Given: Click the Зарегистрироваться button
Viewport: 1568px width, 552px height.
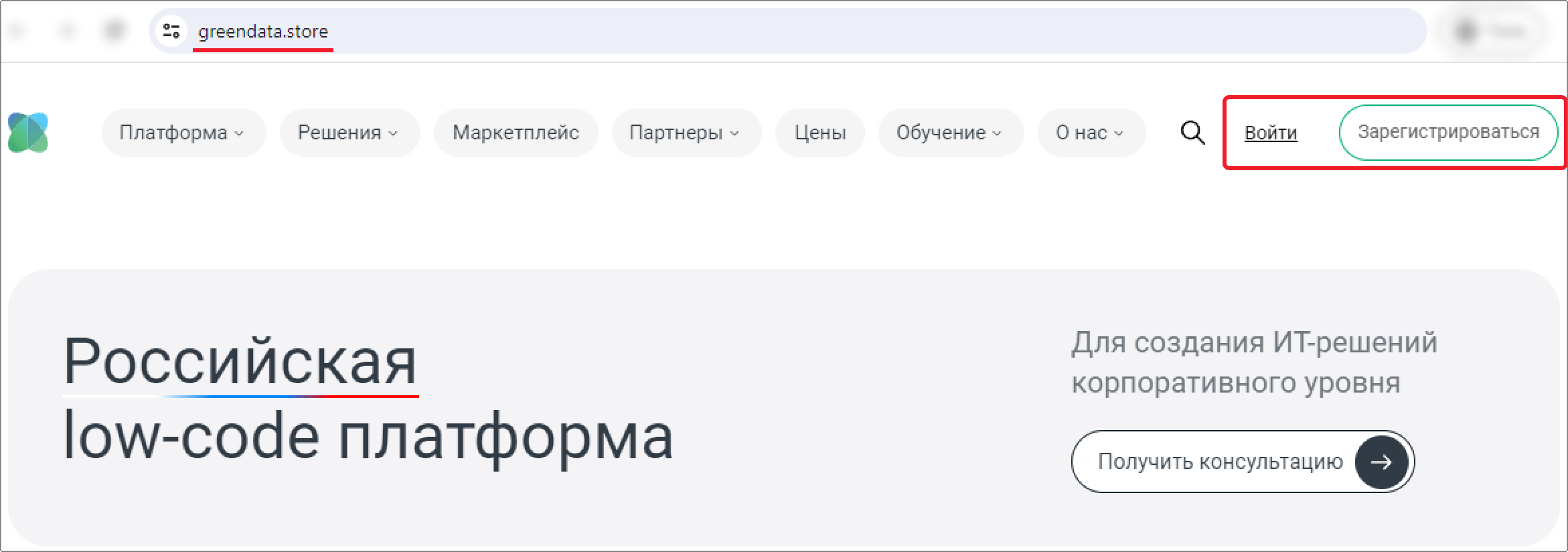Looking at the screenshot, I should [x=1448, y=133].
